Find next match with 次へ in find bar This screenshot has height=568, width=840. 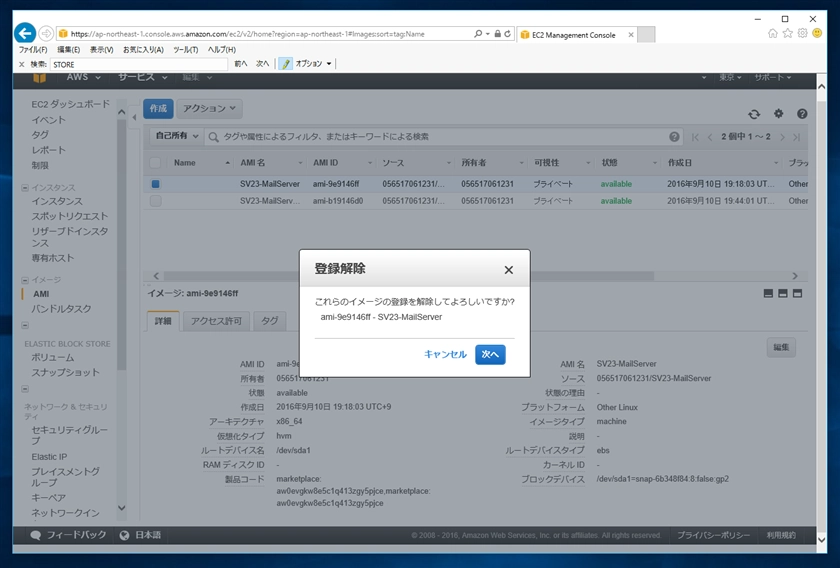pyautogui.click(x=262, y=64)
